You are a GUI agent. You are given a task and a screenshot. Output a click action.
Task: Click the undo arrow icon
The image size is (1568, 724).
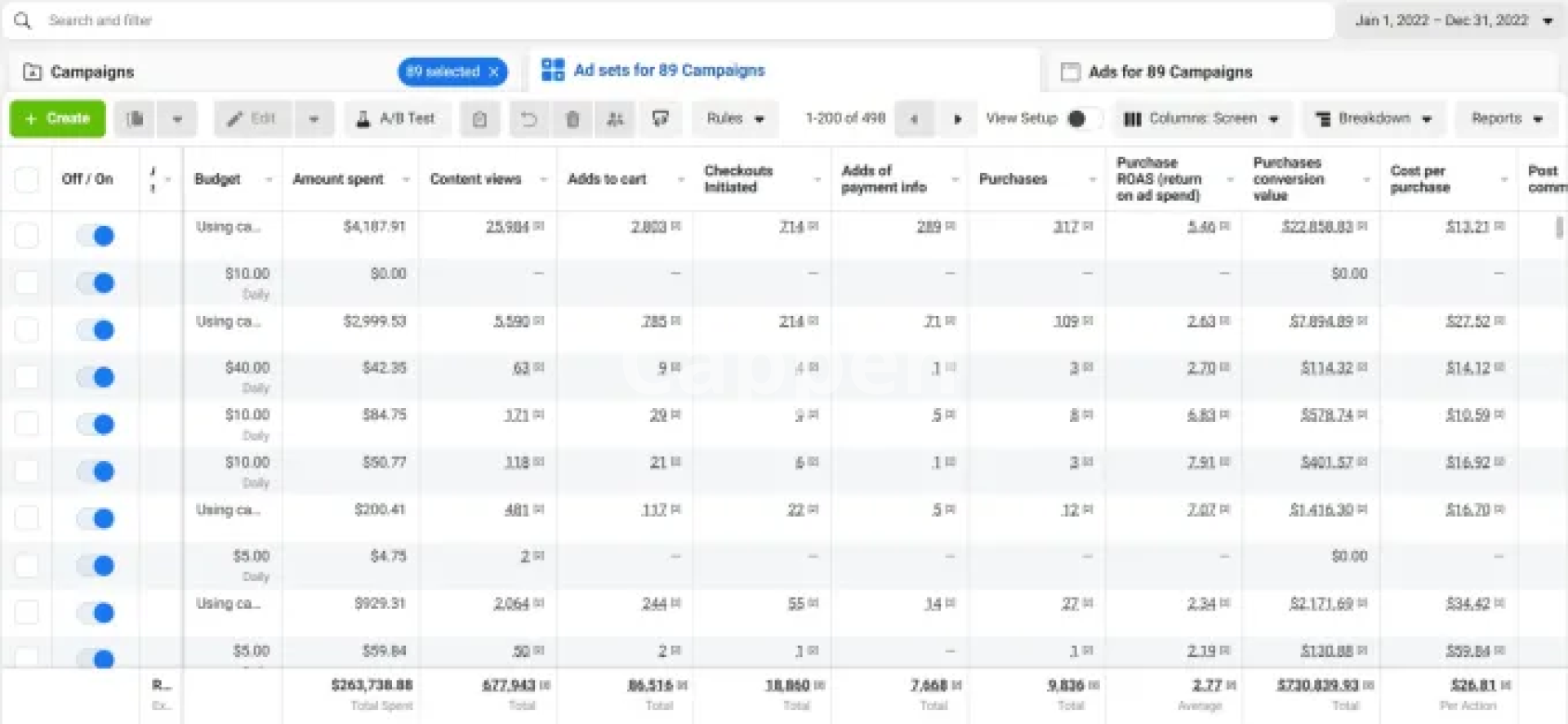click(x=528, y=119)
